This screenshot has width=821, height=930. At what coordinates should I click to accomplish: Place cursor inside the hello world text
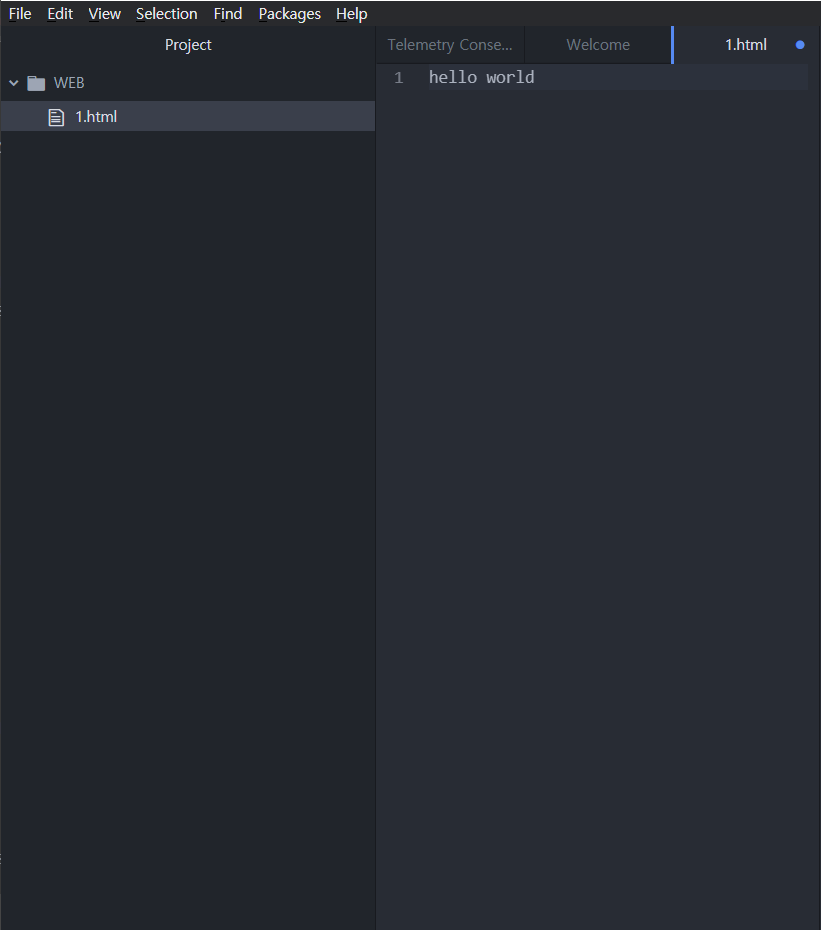(x=480, y=77)
